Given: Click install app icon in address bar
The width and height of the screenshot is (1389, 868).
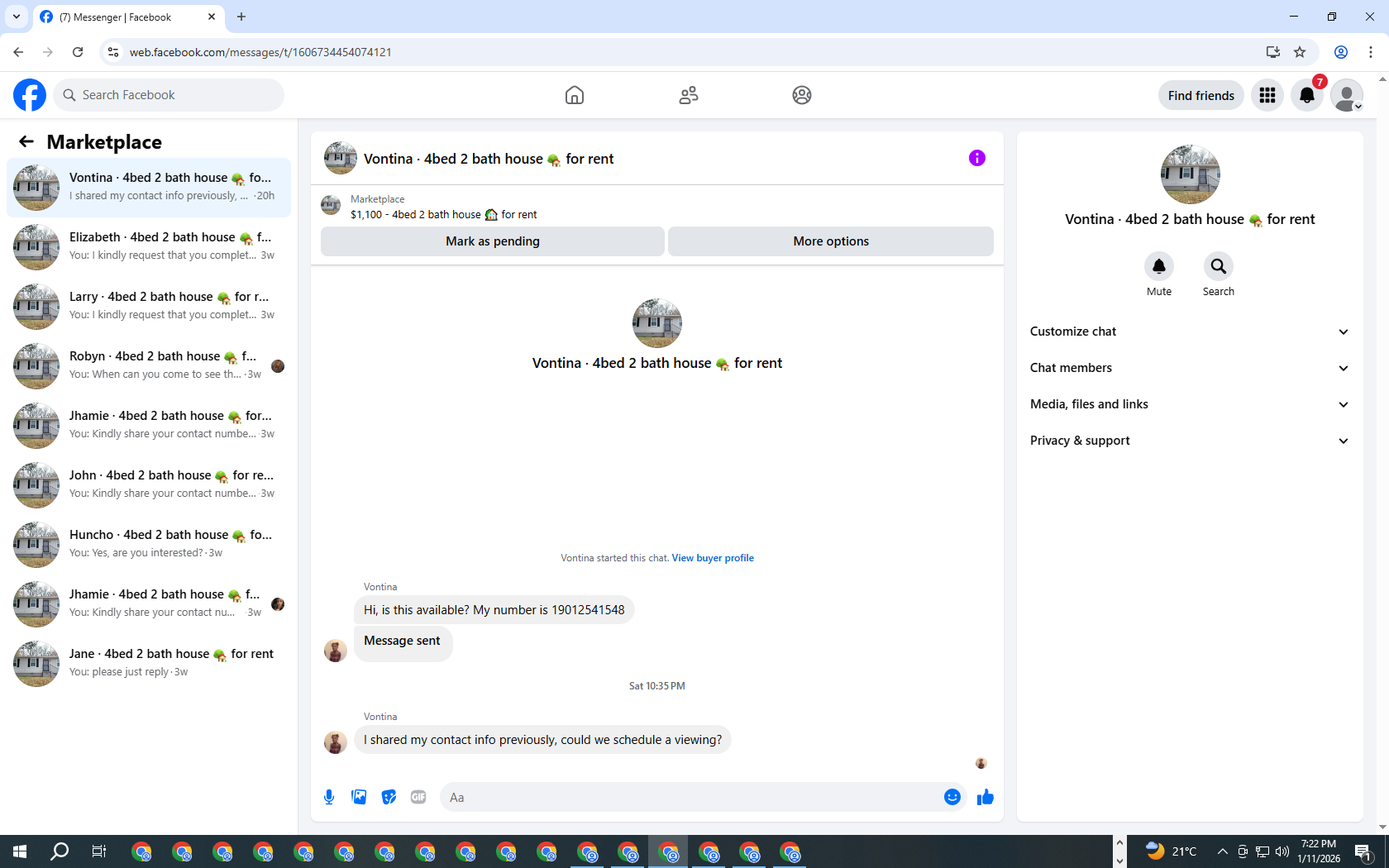Looking at the screenshot, I should [x=1273, y=52].
